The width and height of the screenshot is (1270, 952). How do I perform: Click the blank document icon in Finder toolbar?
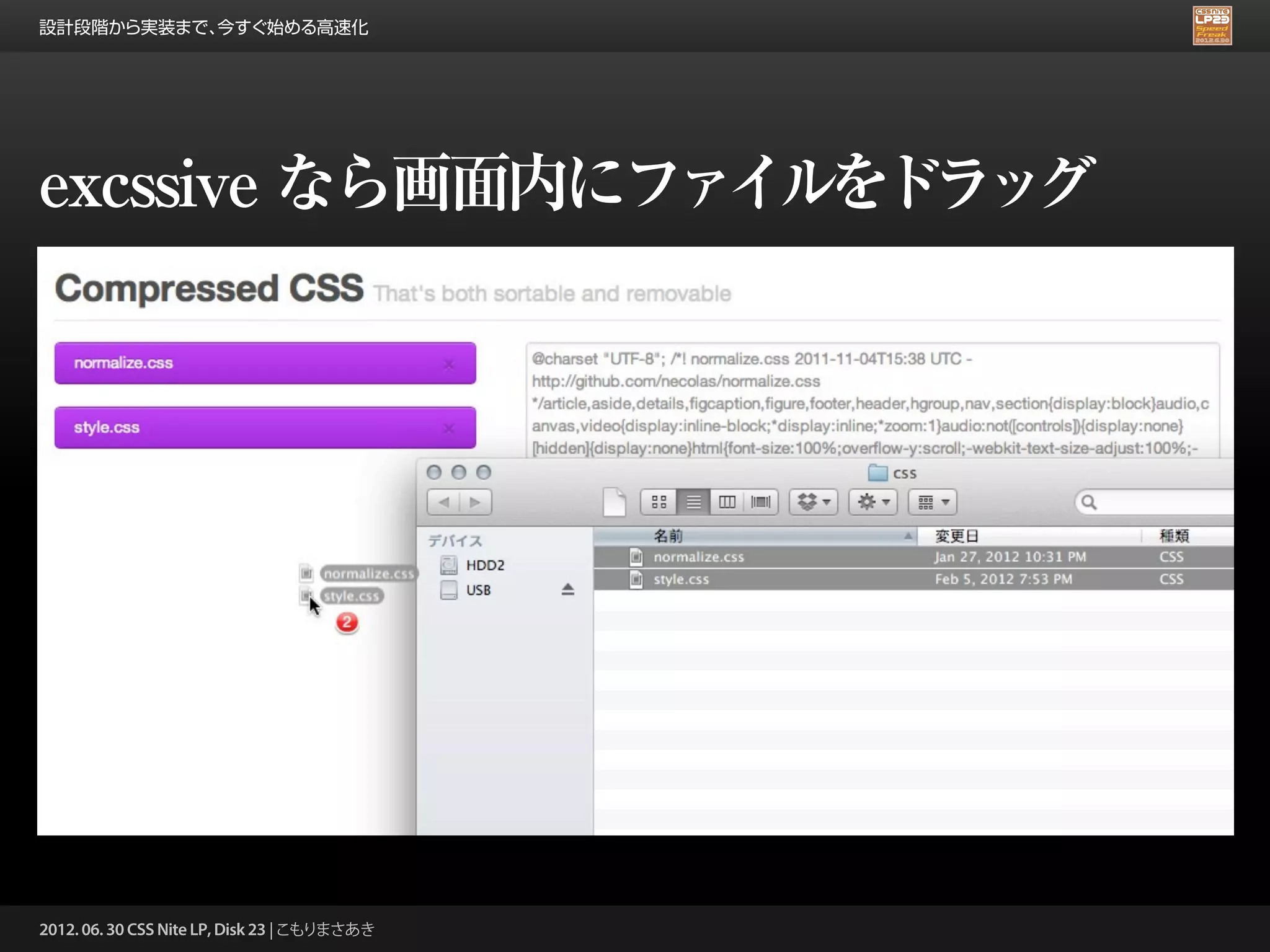[x=614, y=502]
